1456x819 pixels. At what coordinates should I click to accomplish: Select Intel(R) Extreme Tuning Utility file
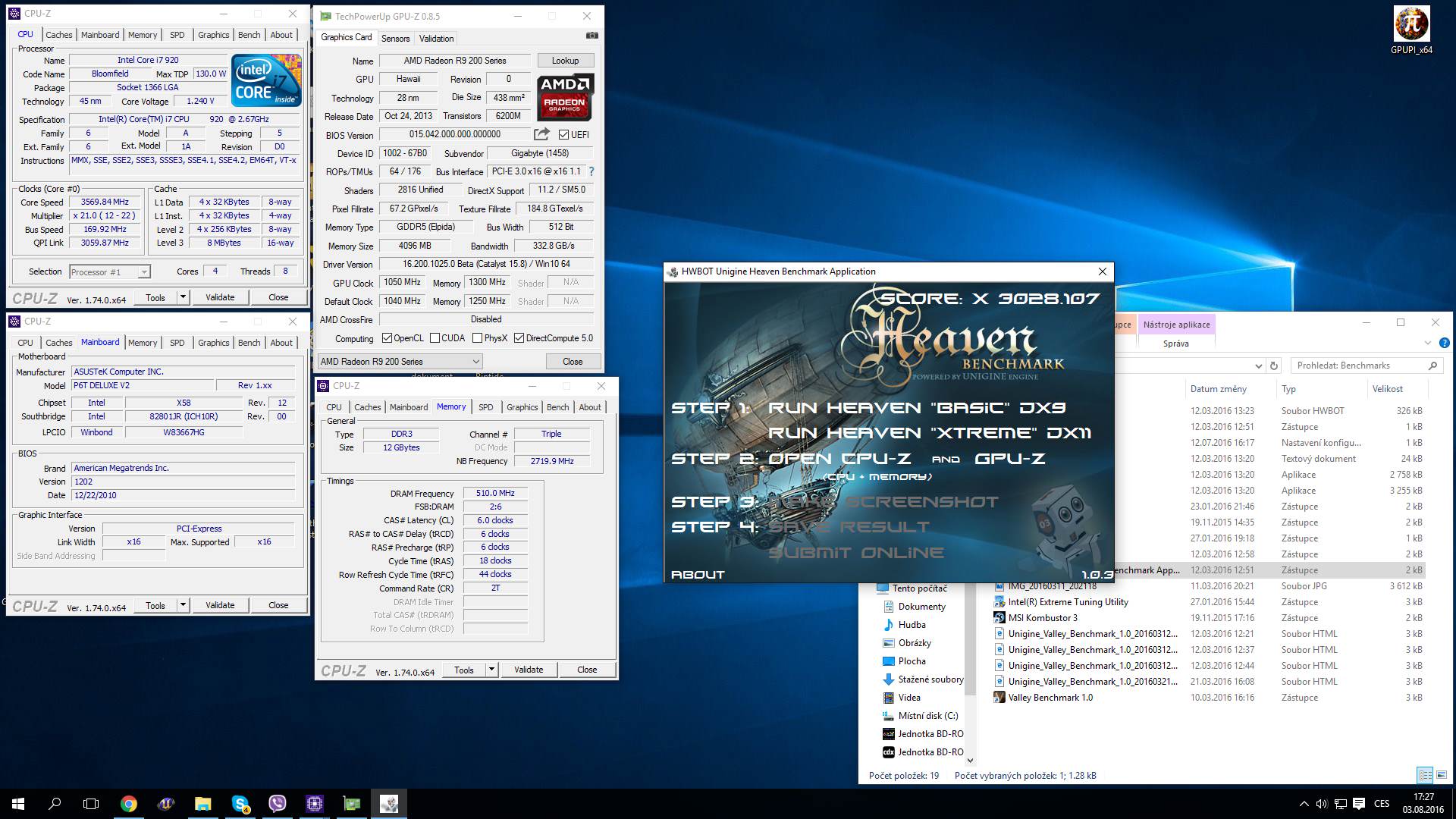coord(1068,602)
